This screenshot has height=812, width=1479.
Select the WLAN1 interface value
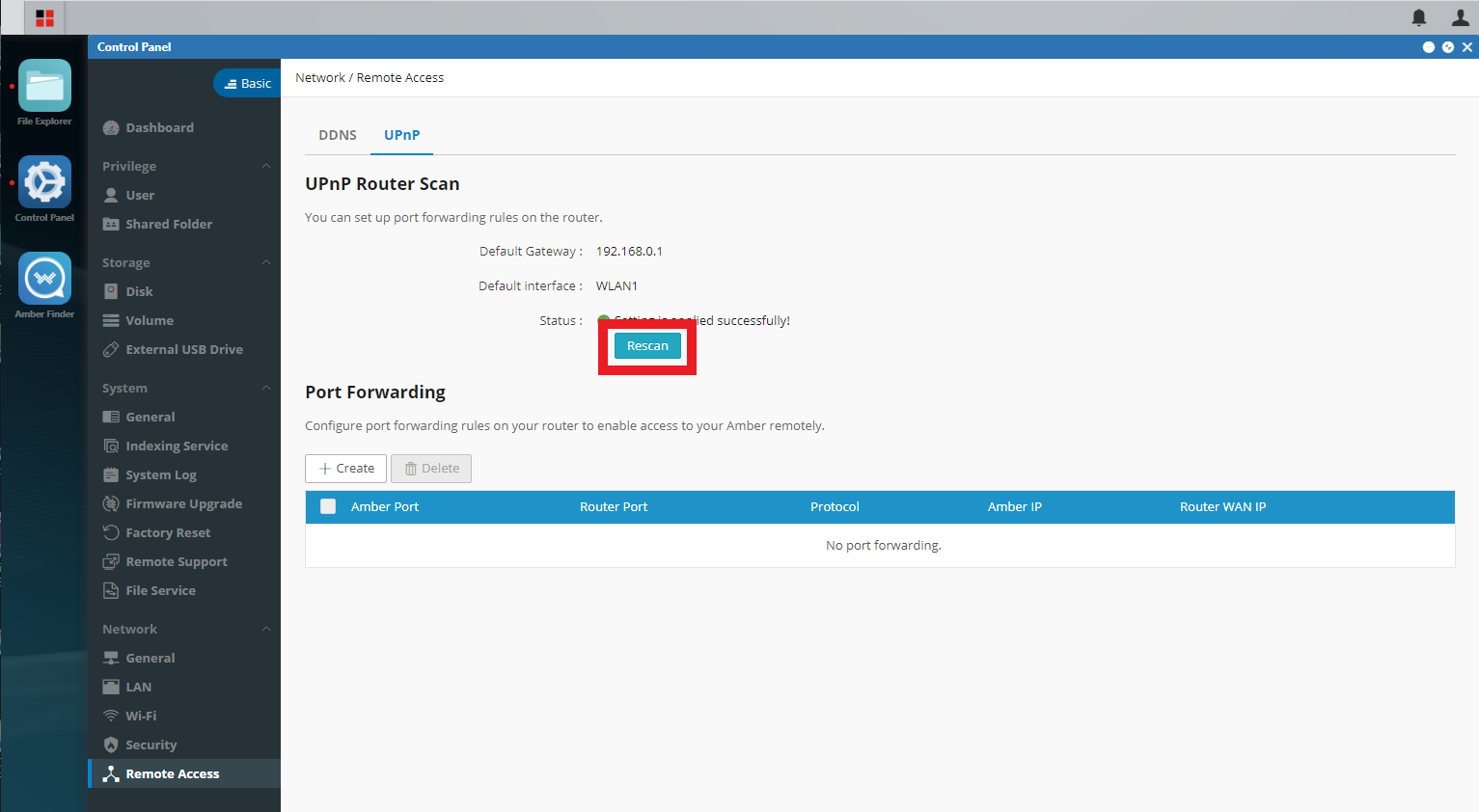(x=616, y=285)
